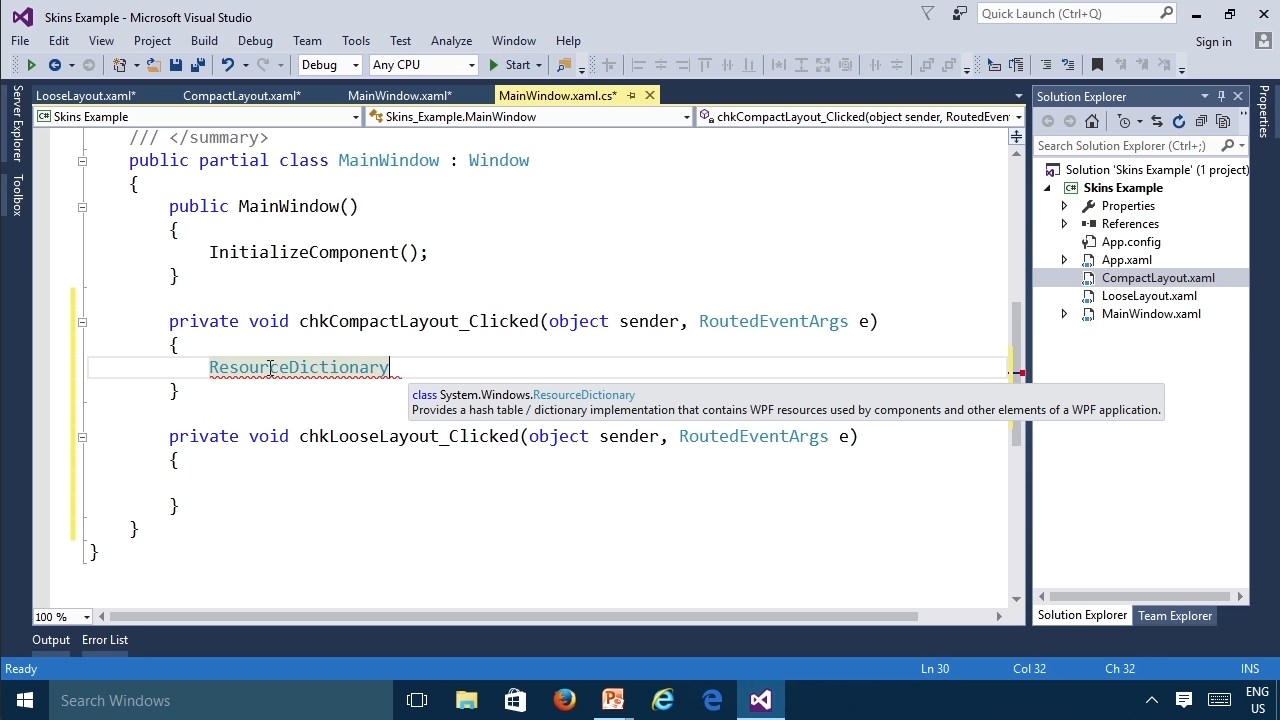Open the Server Explorer side tab
1280x720 pixels.
click(17, 124)
